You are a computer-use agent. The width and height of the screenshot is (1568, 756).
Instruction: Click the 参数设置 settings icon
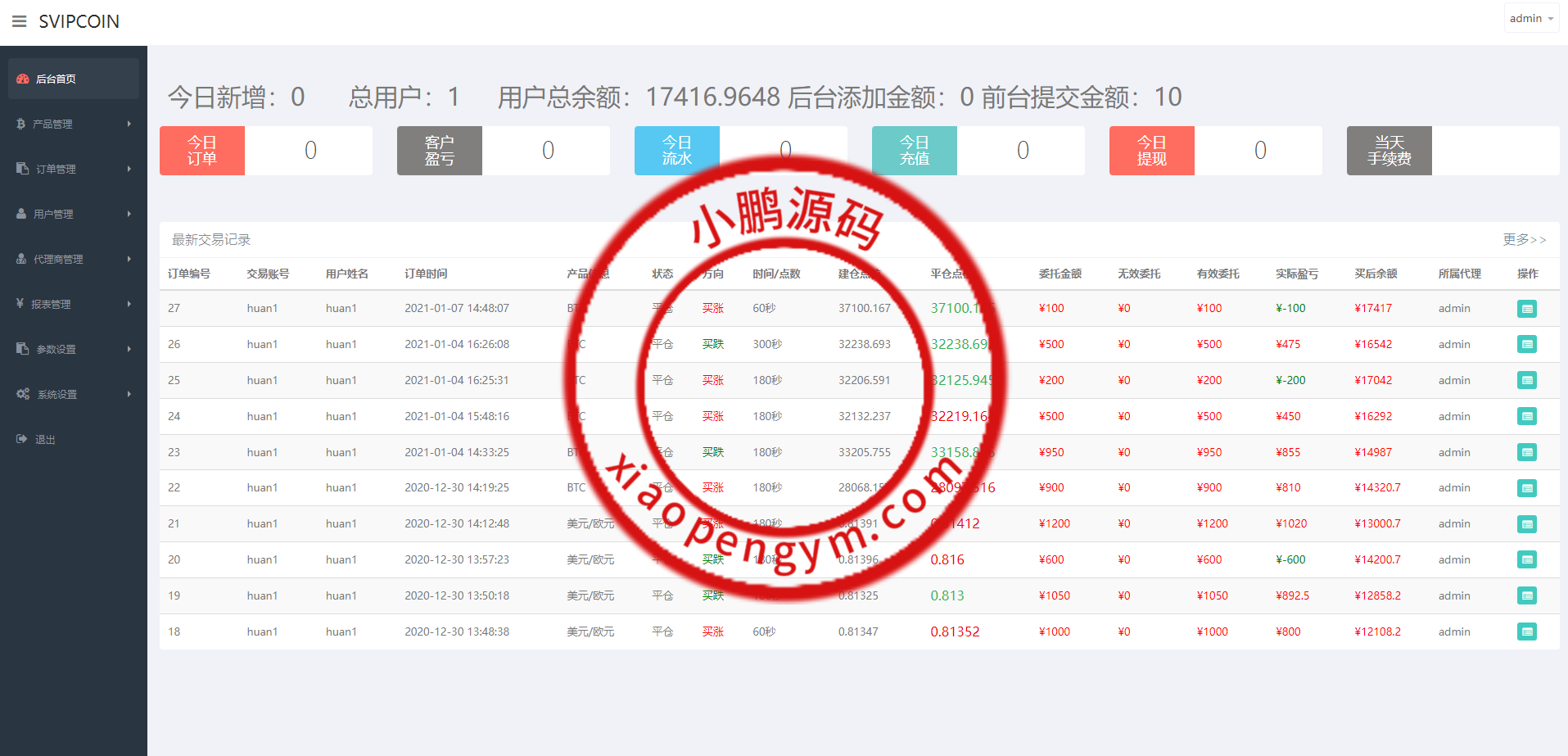pos(21,348)
